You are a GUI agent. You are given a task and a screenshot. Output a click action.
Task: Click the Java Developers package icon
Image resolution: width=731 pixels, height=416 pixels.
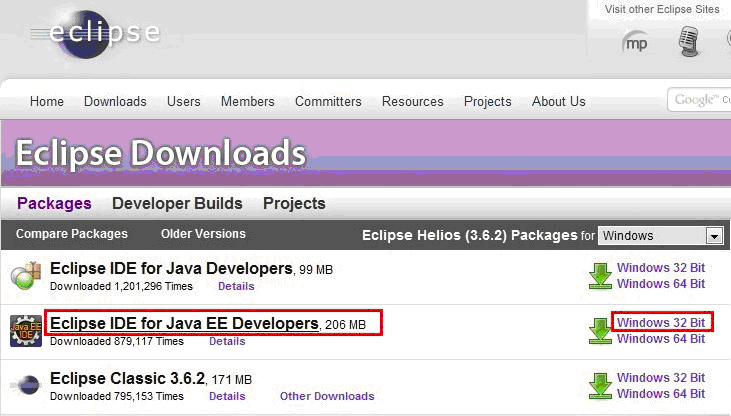(x=26, y=276)
